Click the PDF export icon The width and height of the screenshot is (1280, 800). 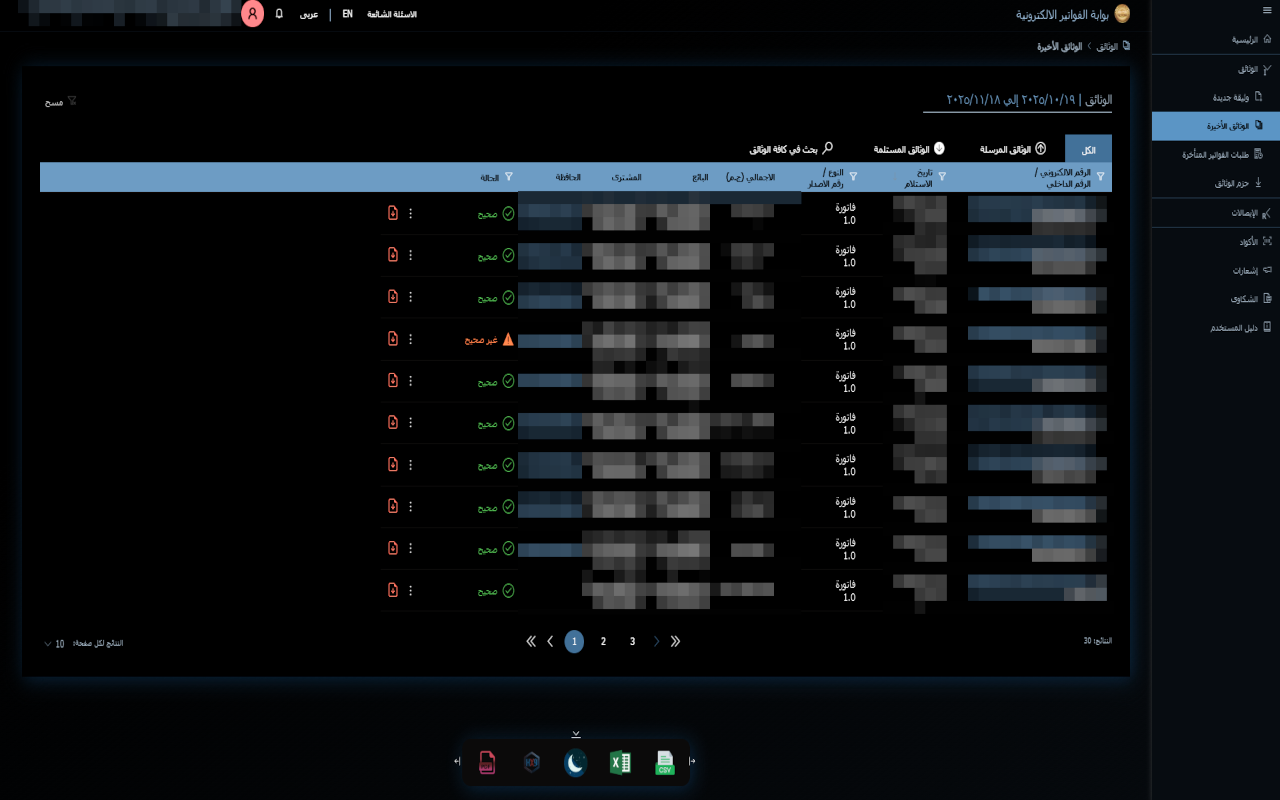coord(487,763)
